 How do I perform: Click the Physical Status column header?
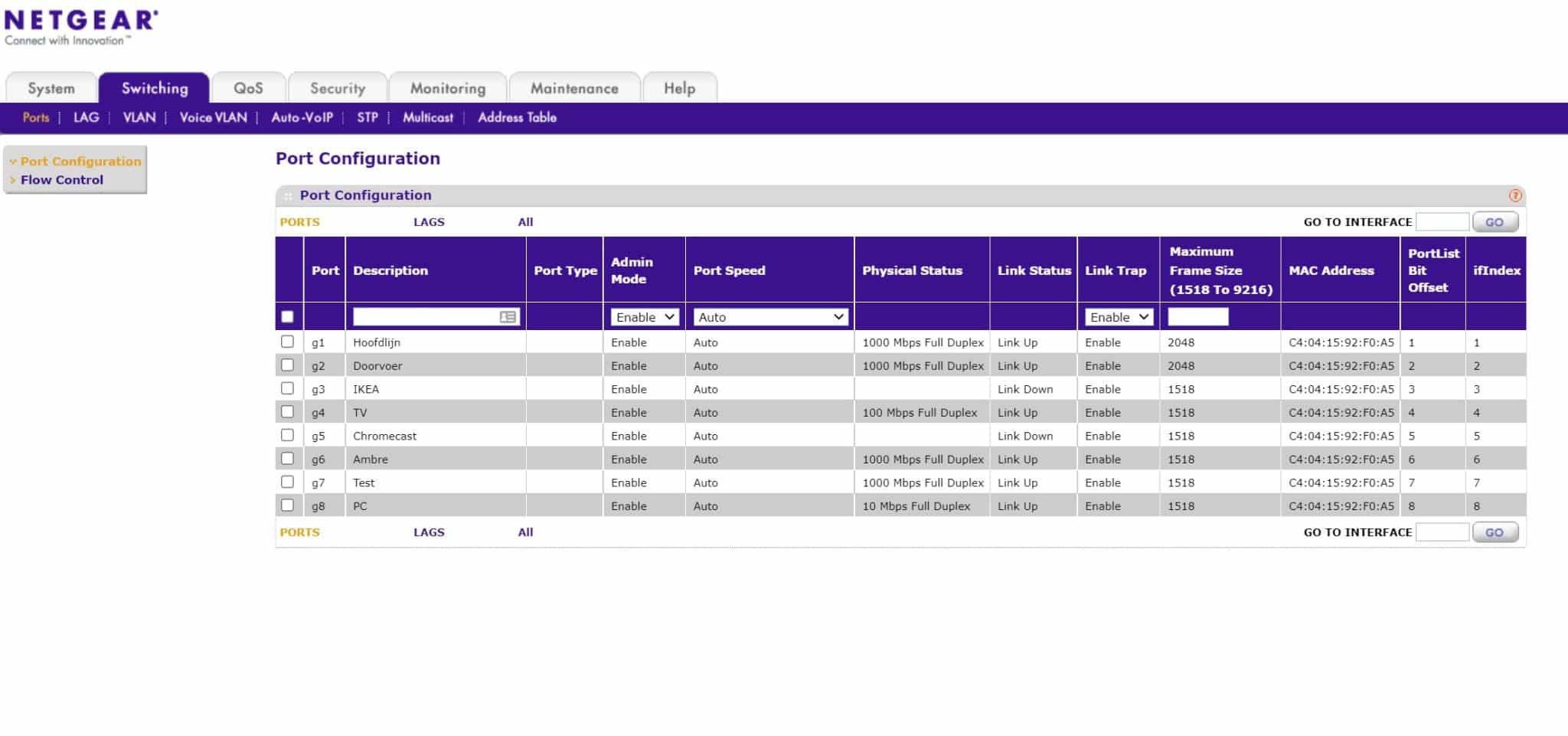pyautogui.click(x=912, y=270)
